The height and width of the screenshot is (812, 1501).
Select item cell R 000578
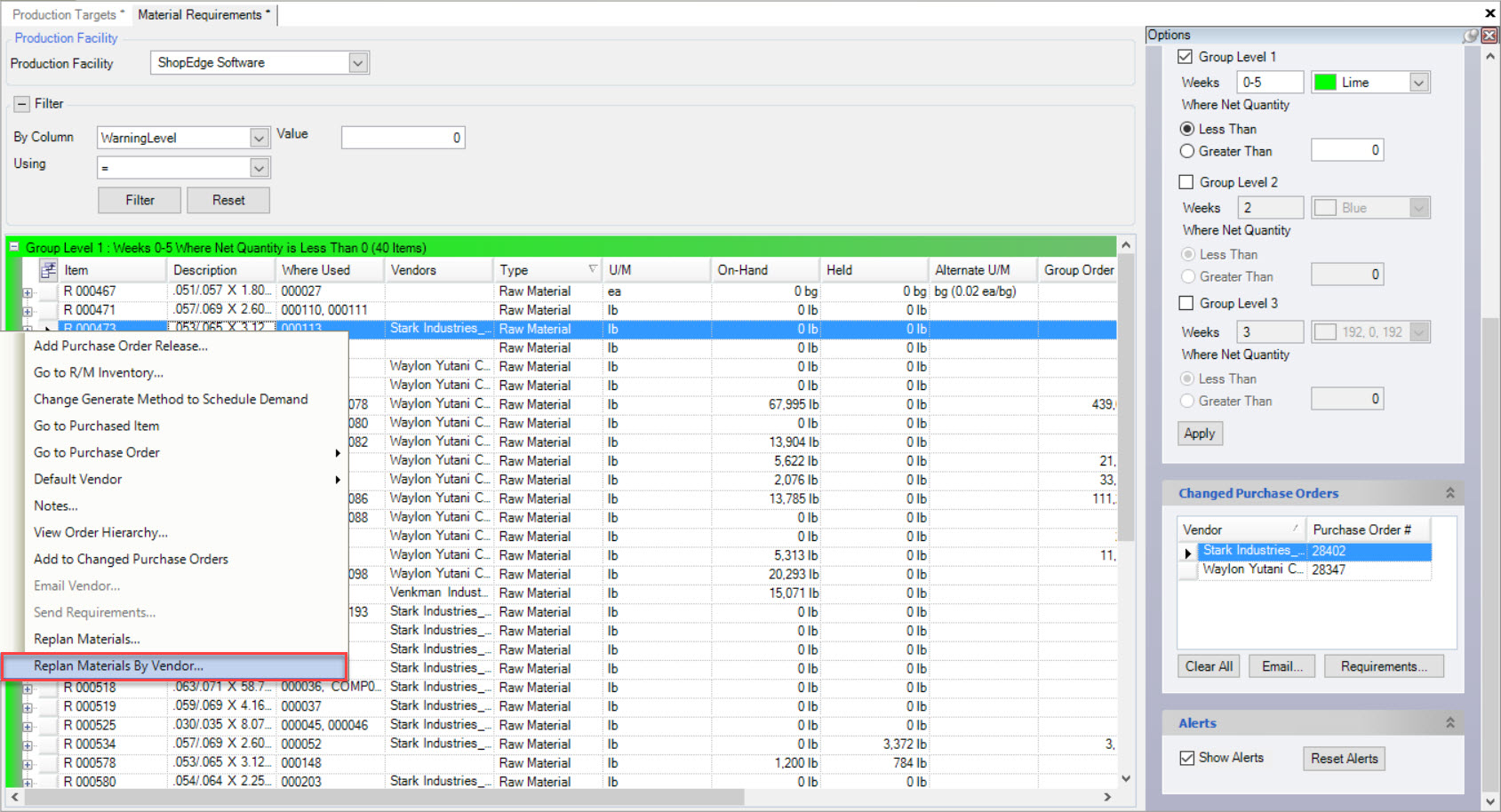pos(113,763)
